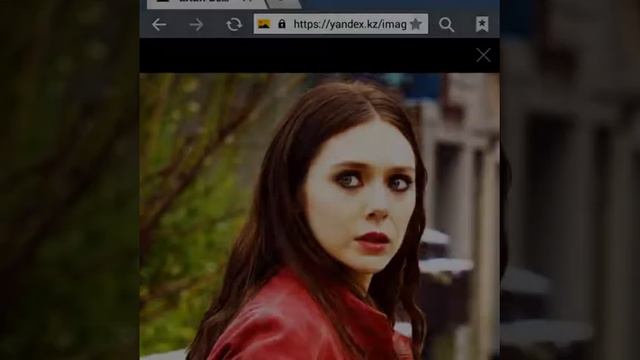
Task: Click the yandex.kz address bar
Action: pyautogui.click(x=341, y=24)
